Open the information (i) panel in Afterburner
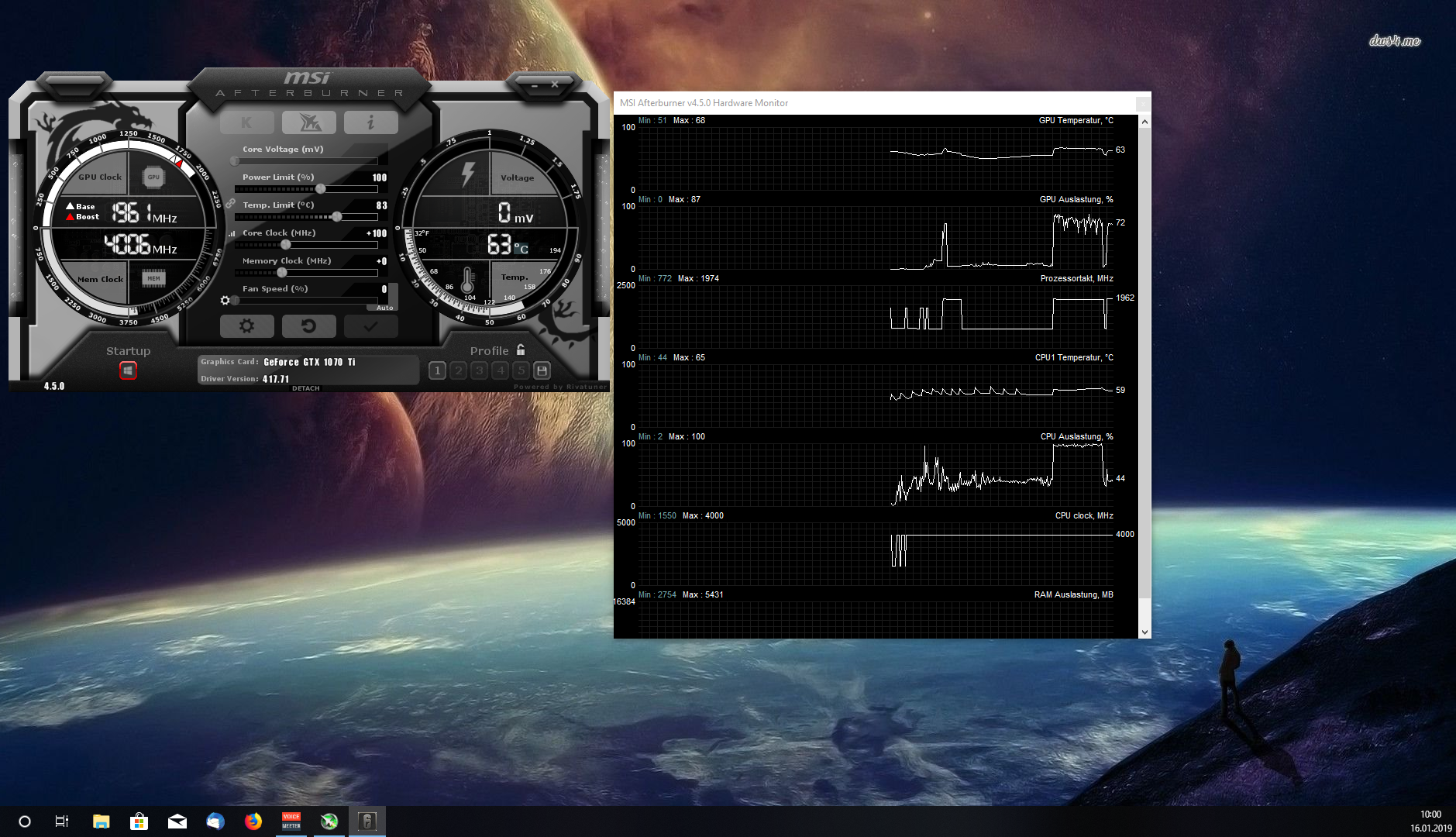Screen dimensions: 1456x837 [x=370, y=122]
